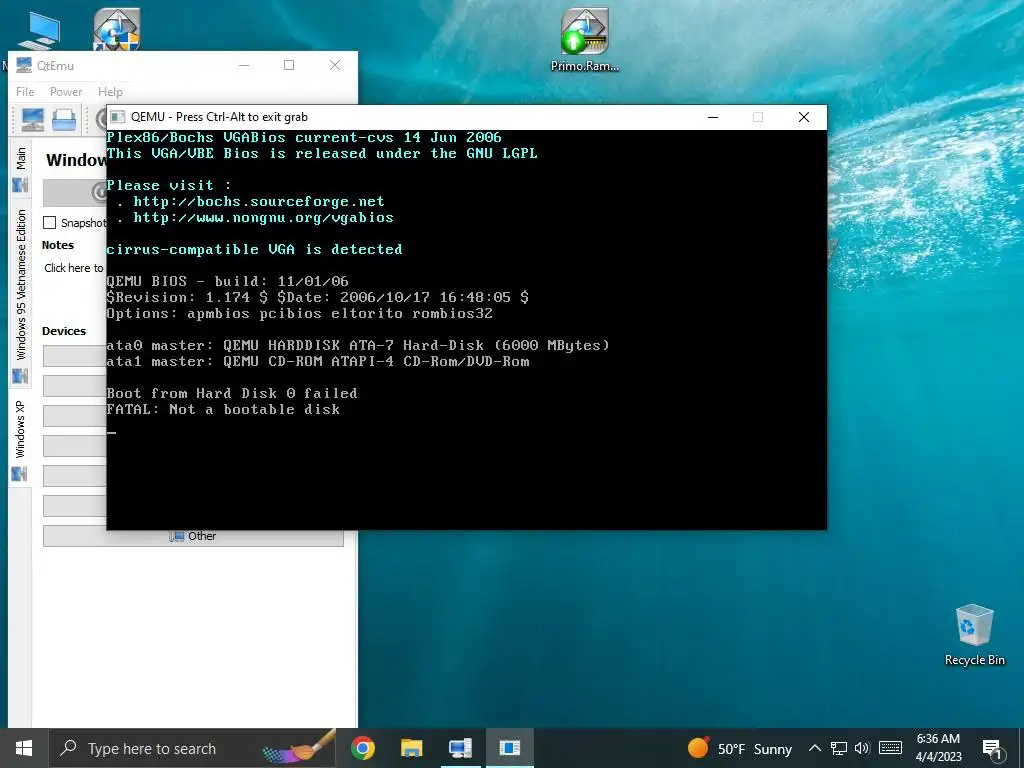Click the 'ata1 master: QEMU CD-ROM' line
Viewport: 1024px width, 768px height.
pyautogui.click(x=317, y=361)
